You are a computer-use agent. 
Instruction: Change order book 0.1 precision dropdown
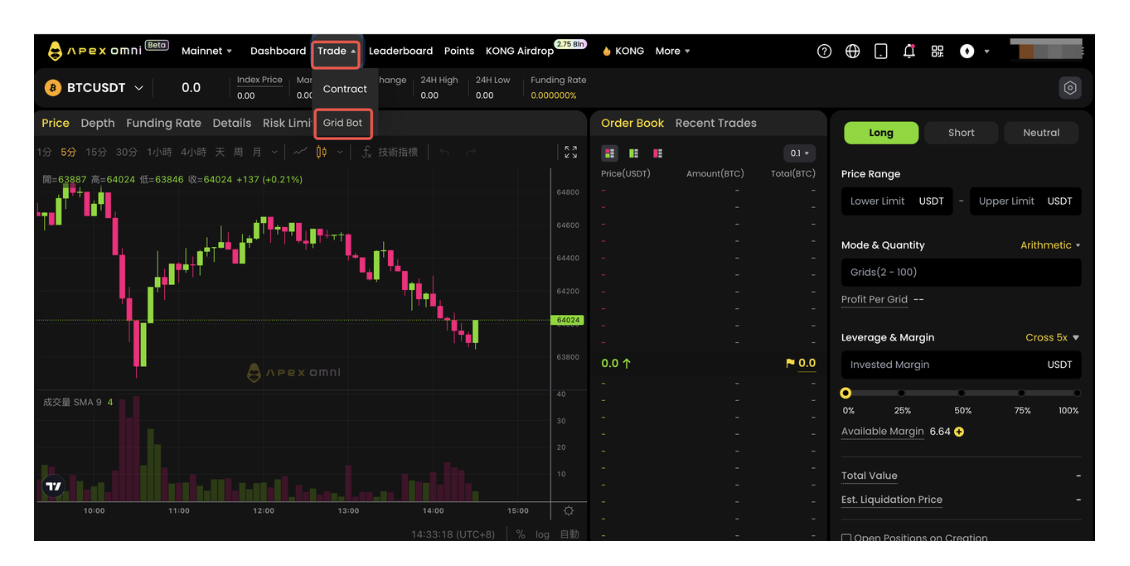coord(799,154)
